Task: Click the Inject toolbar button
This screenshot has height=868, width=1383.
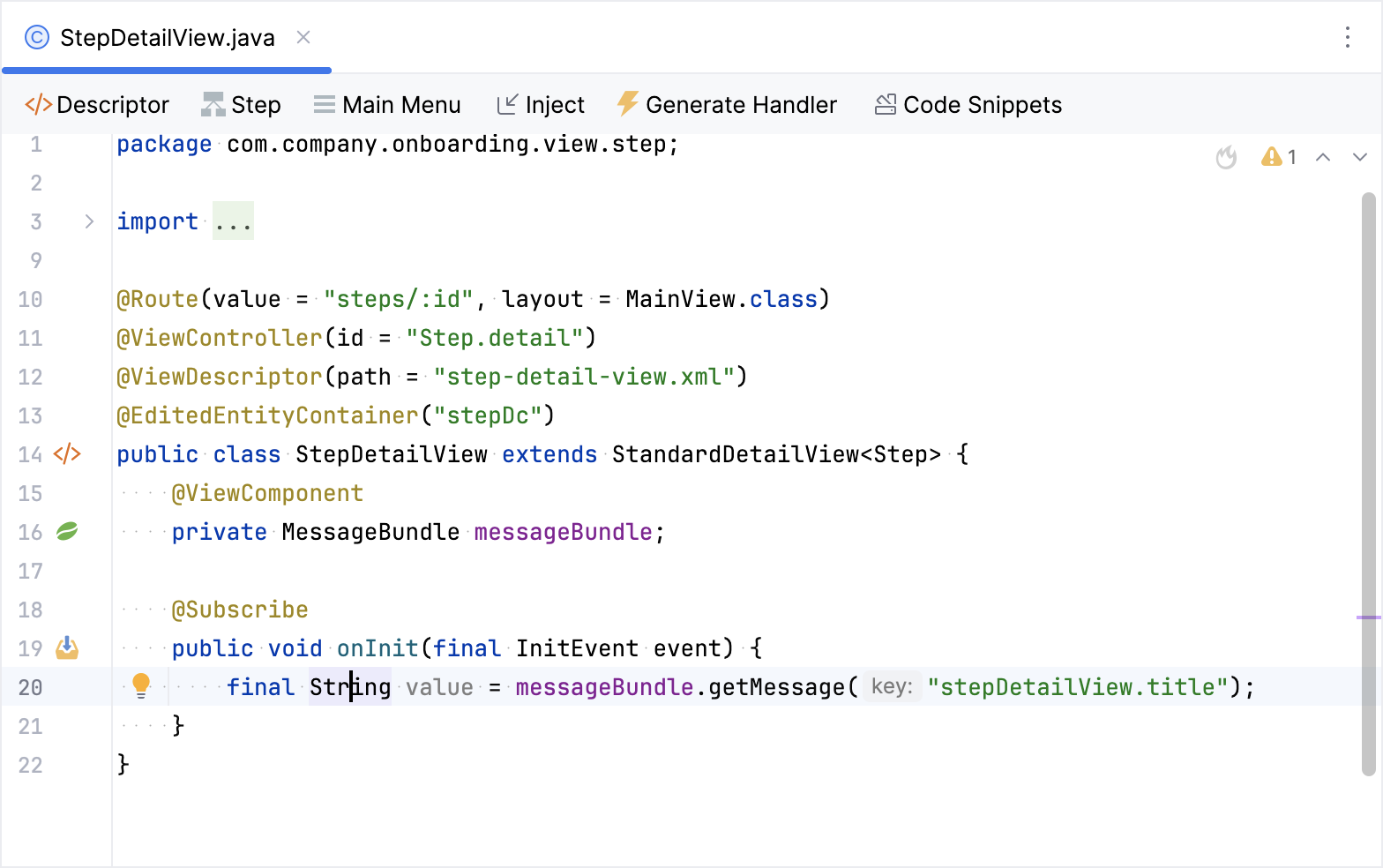Action: pos(541,105)
